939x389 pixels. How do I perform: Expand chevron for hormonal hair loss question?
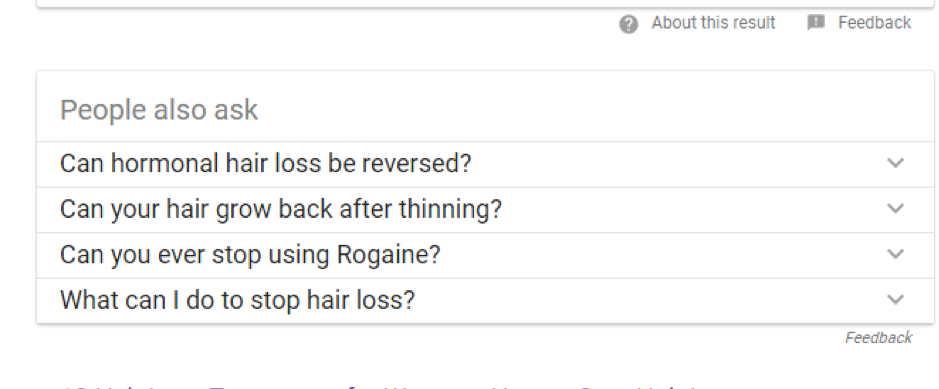895,163
